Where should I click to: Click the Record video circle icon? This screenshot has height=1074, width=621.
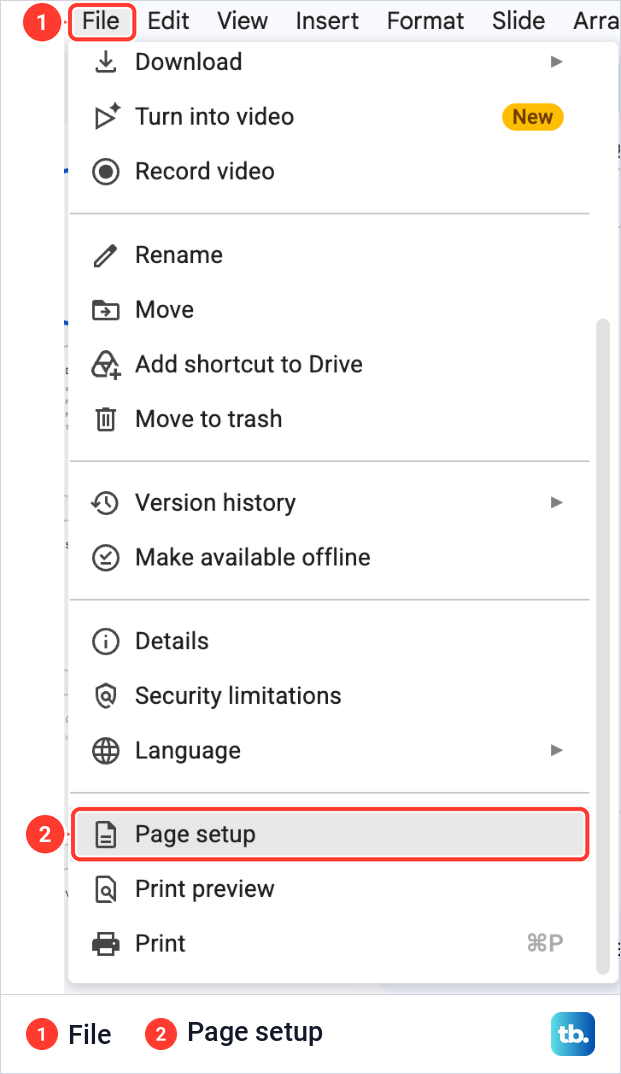tap(105, 171)
